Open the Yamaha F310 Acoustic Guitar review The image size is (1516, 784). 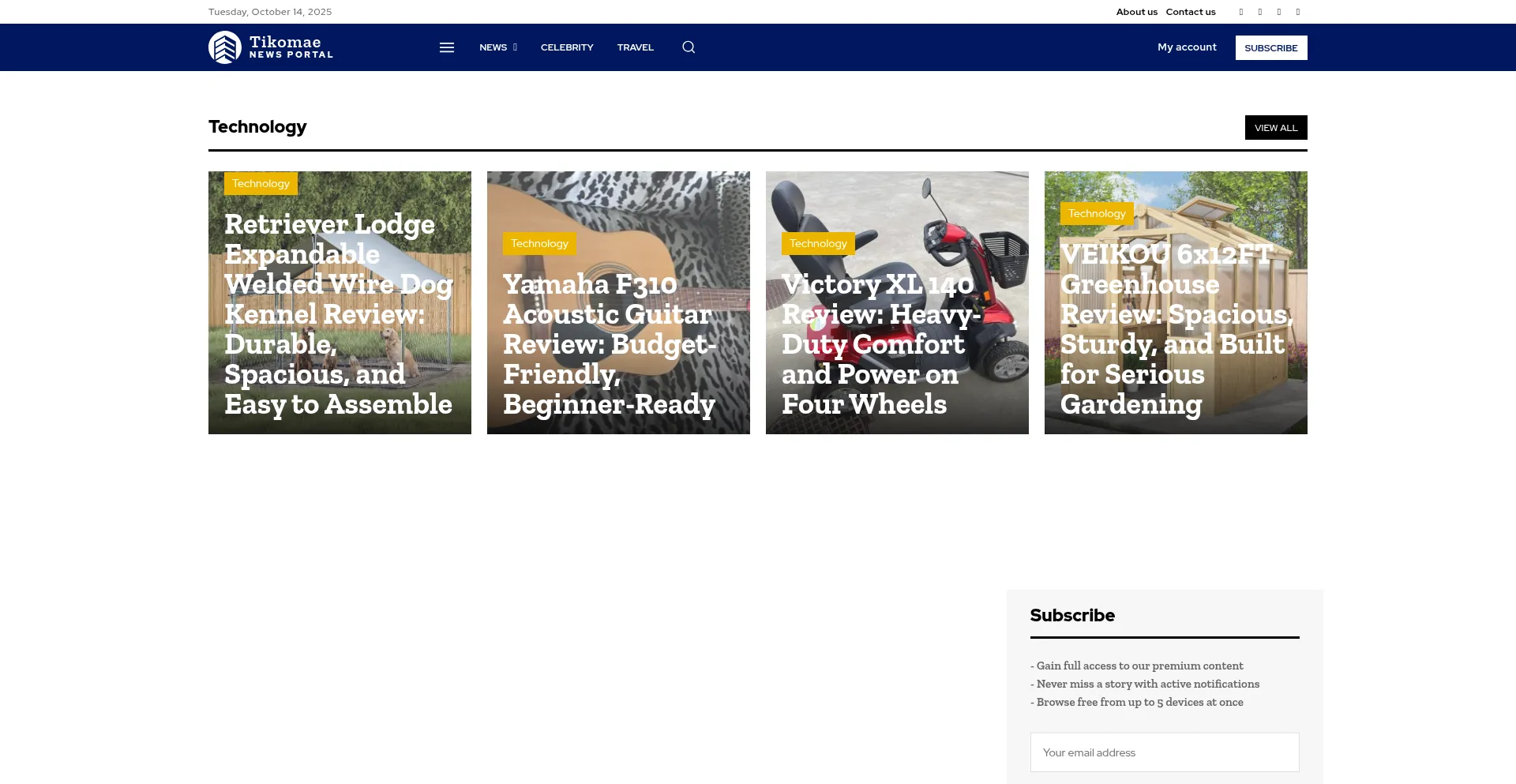tap(609, 344)
